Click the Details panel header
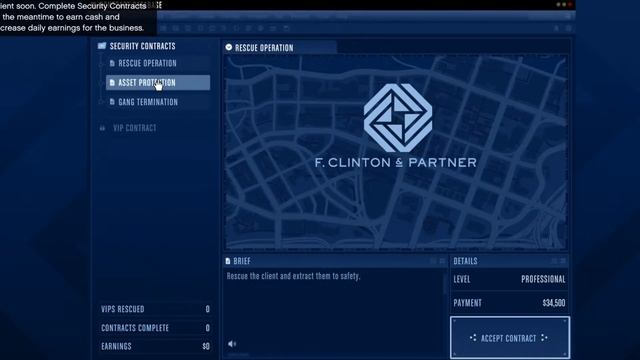640x360 pixels. [510, 261]
